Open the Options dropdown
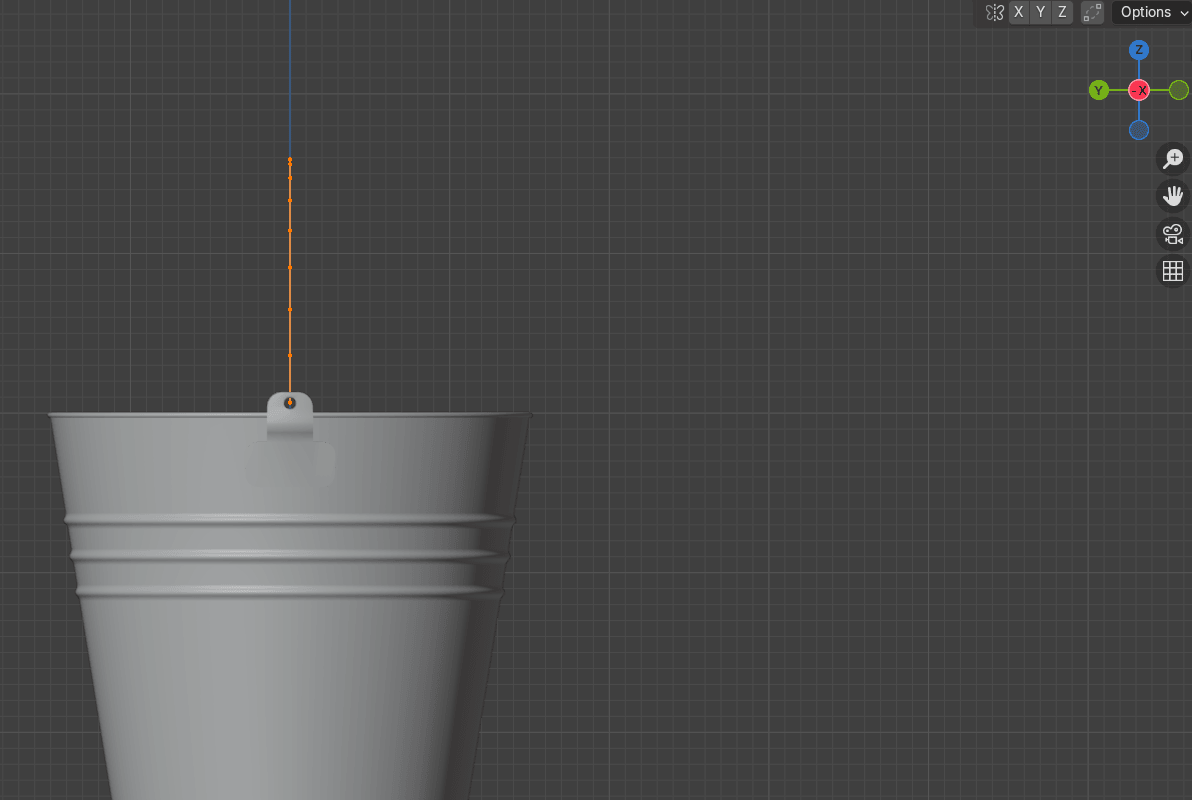 (1152, 13)
